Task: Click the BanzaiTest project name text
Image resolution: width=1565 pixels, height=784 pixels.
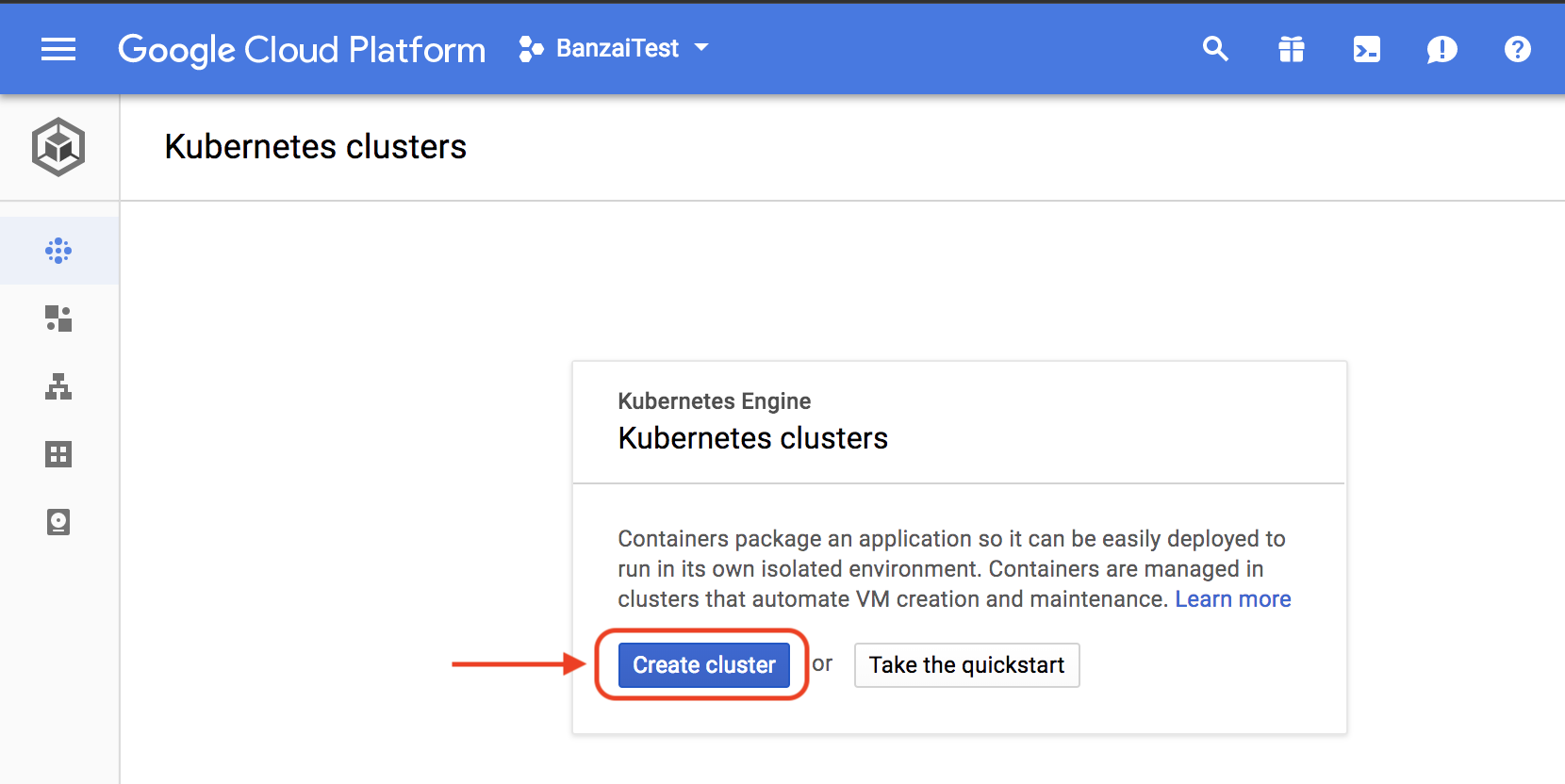Action: coord(618,48)
